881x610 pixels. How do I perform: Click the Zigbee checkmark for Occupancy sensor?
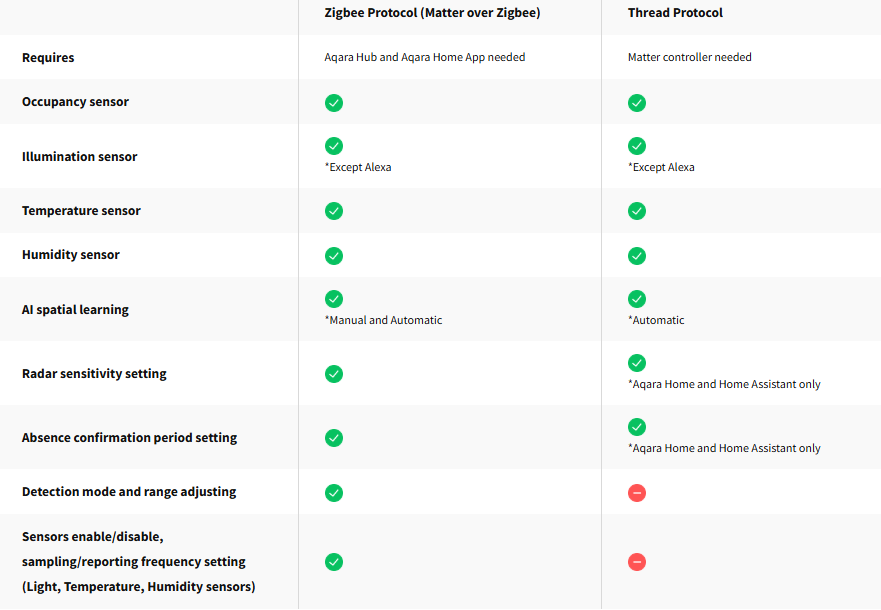coord(334,103)
